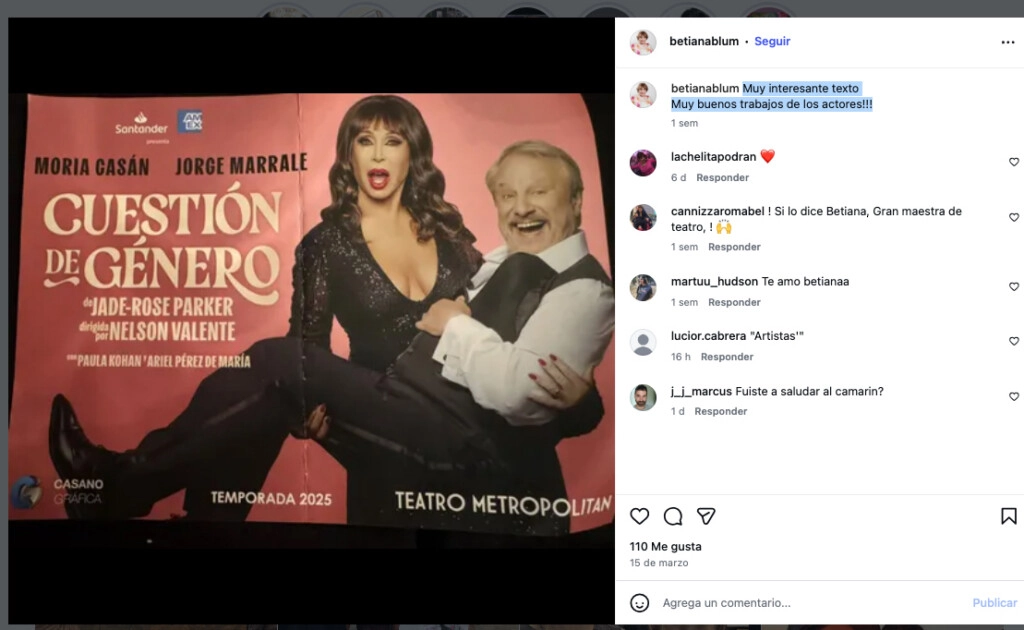The height and width of the screenshot is (630, 1024).
Task: Toggle like on j_j_marcus's comment
Action: [x=1015, y=397]
